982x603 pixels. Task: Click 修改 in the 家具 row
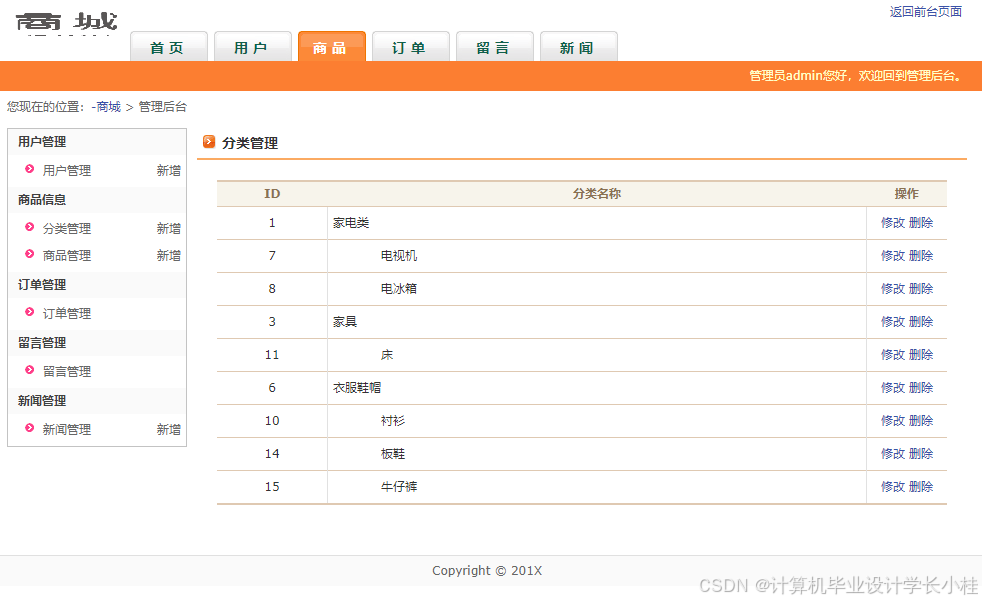click(x=893, y=322)
